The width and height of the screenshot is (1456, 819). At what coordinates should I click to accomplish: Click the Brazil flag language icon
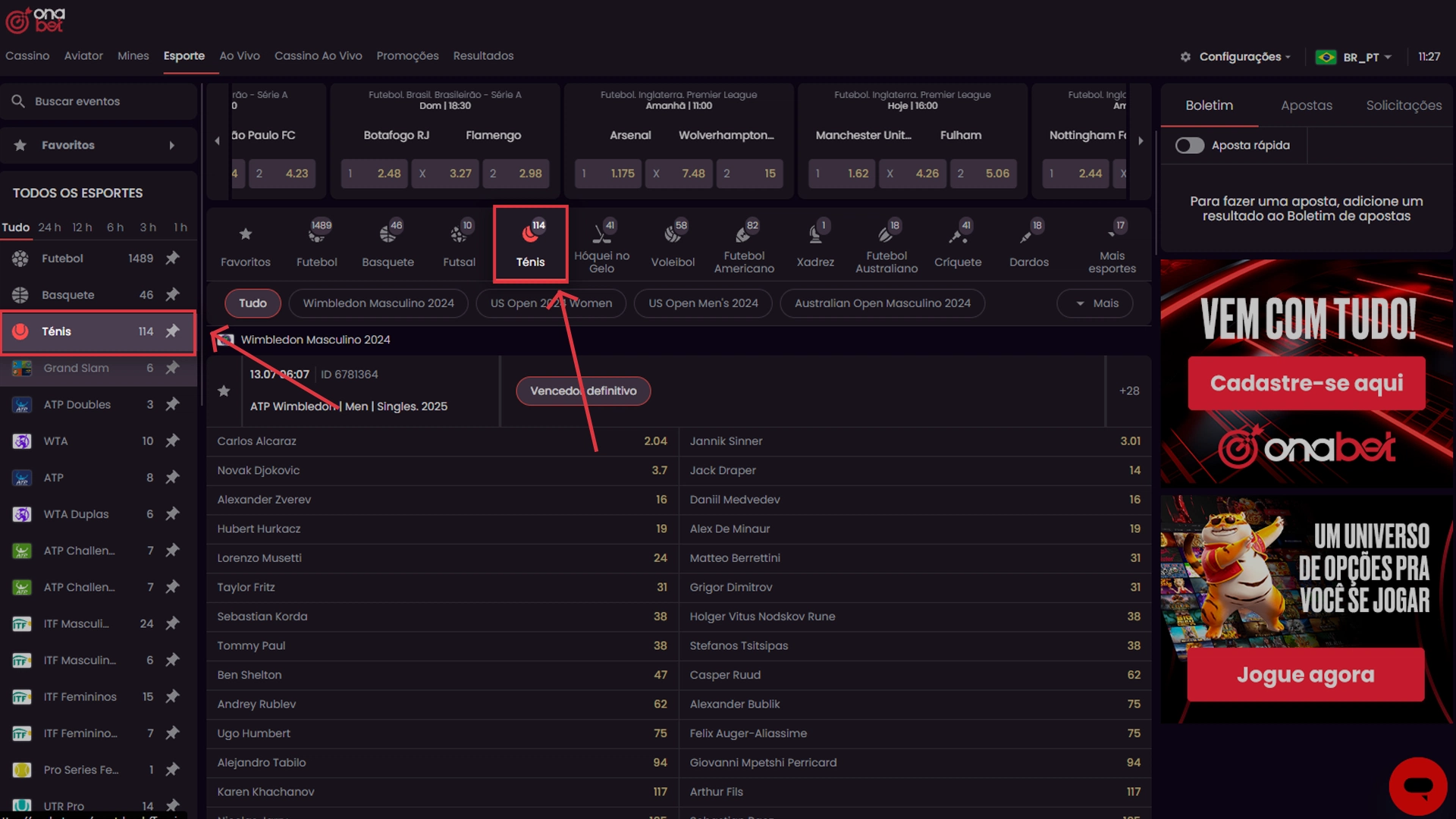click(1326, 57)
